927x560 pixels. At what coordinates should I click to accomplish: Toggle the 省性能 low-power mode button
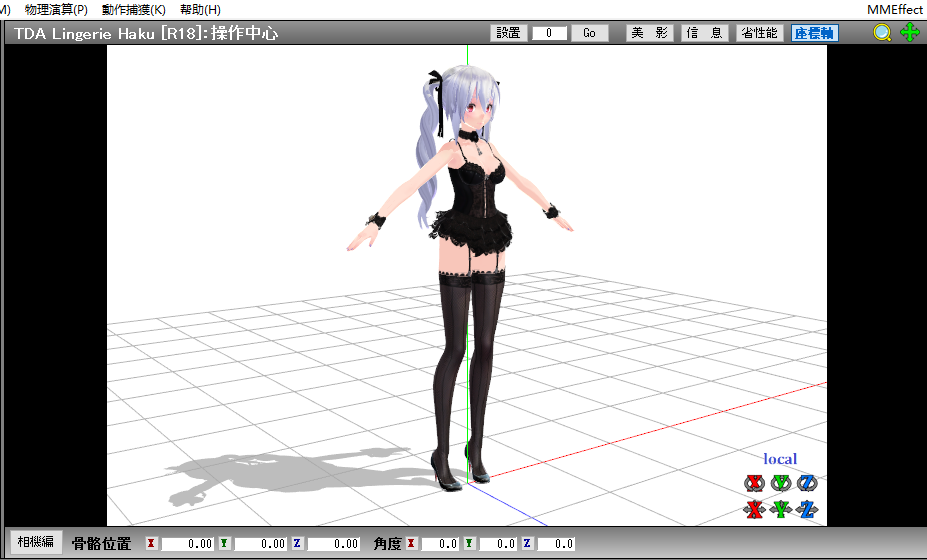(759, 33)
